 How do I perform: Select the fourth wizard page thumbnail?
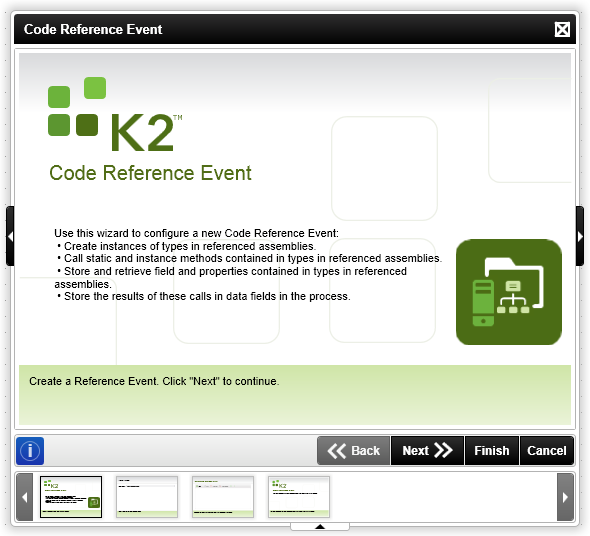click(299, 497)
